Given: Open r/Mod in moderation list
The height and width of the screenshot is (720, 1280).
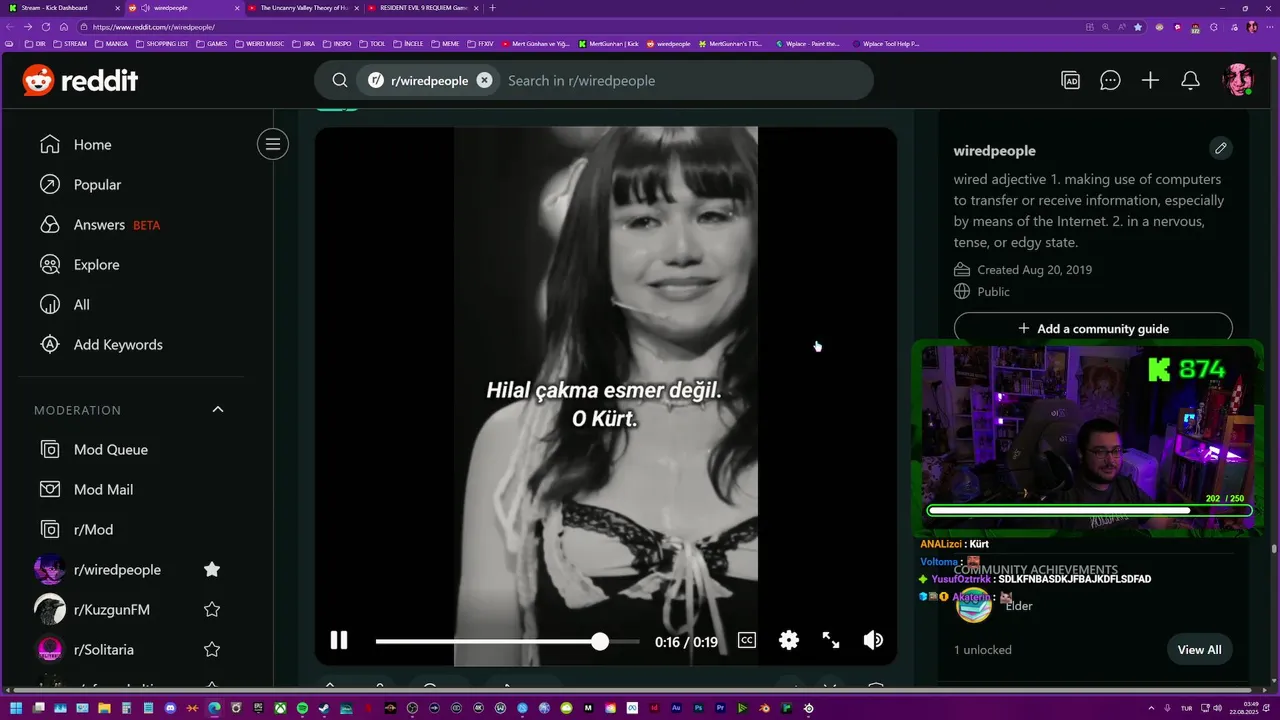Looking at the screenshot, I should pos(77,530).
